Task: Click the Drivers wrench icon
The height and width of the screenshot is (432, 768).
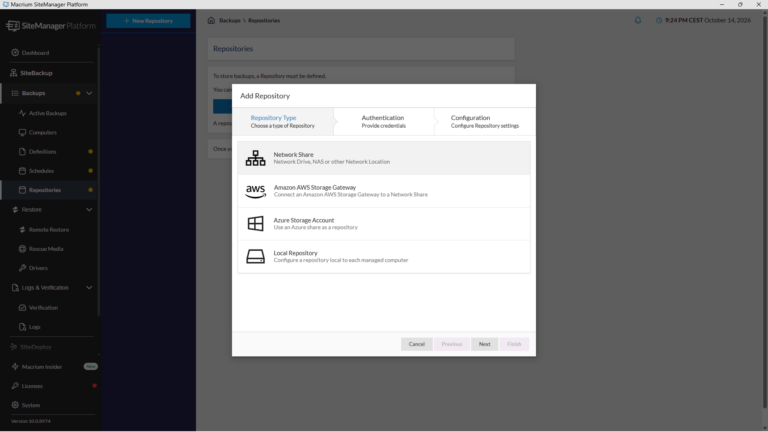Action: click(22, 268)
